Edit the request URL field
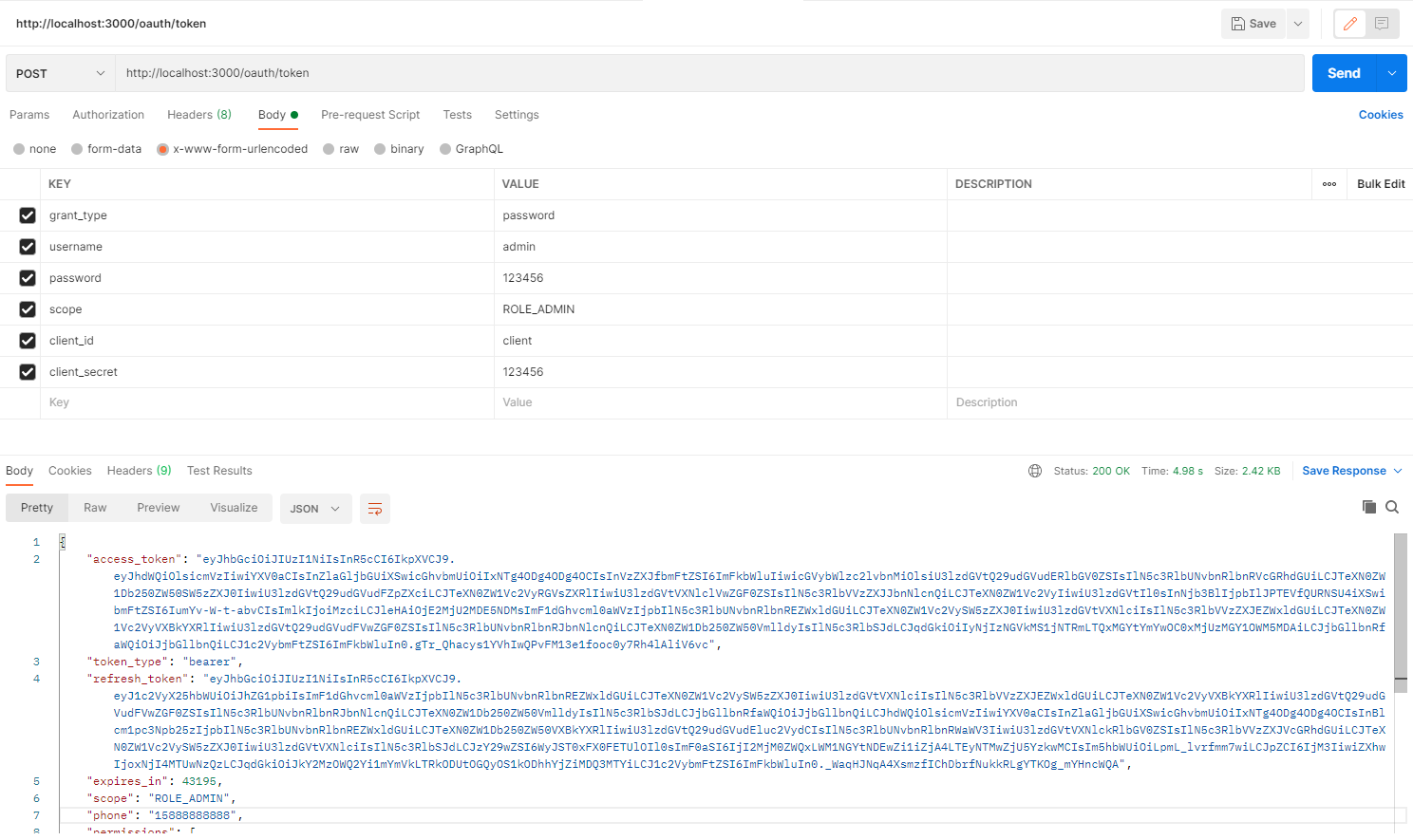 709,73
